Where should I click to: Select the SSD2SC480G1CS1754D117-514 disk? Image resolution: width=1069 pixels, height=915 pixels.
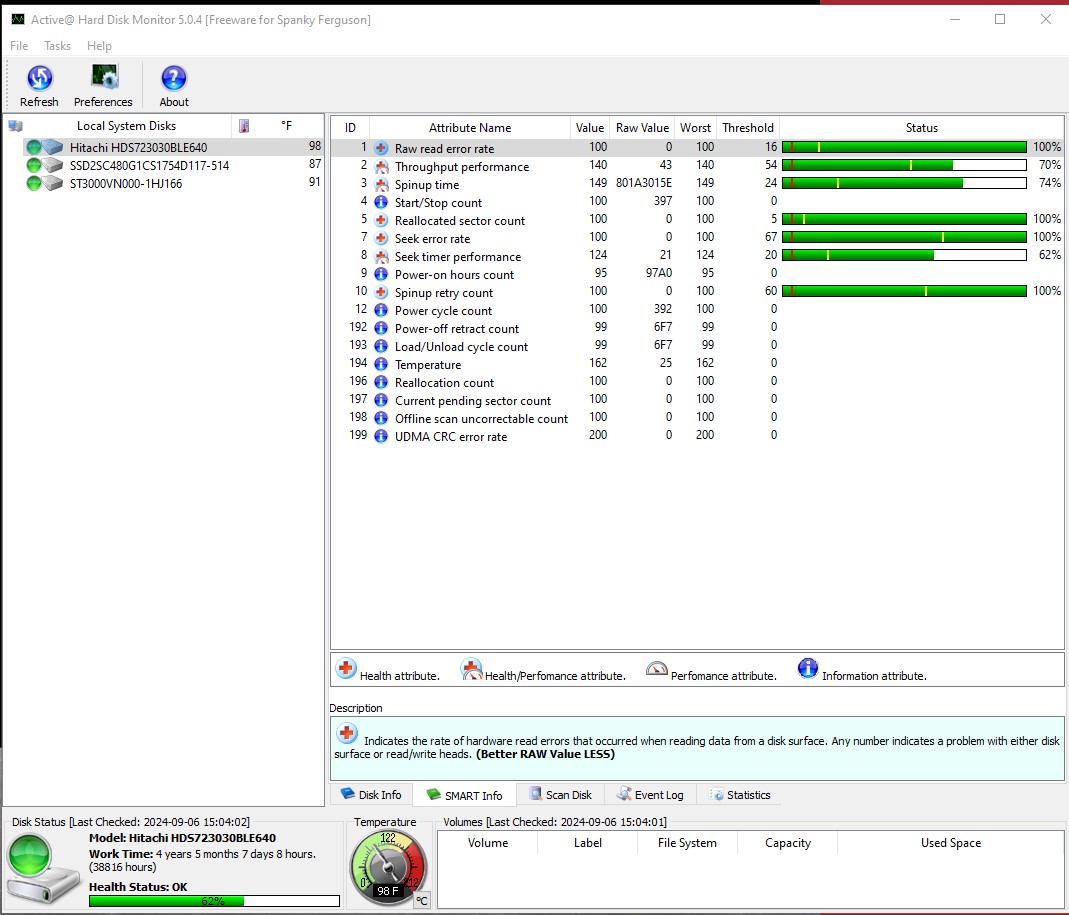tap(149, 166)
